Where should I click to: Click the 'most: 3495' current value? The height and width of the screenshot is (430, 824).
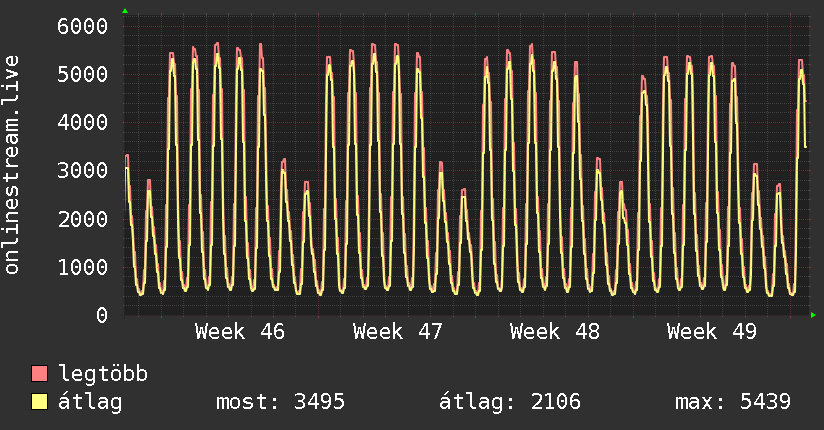point(280,402)
